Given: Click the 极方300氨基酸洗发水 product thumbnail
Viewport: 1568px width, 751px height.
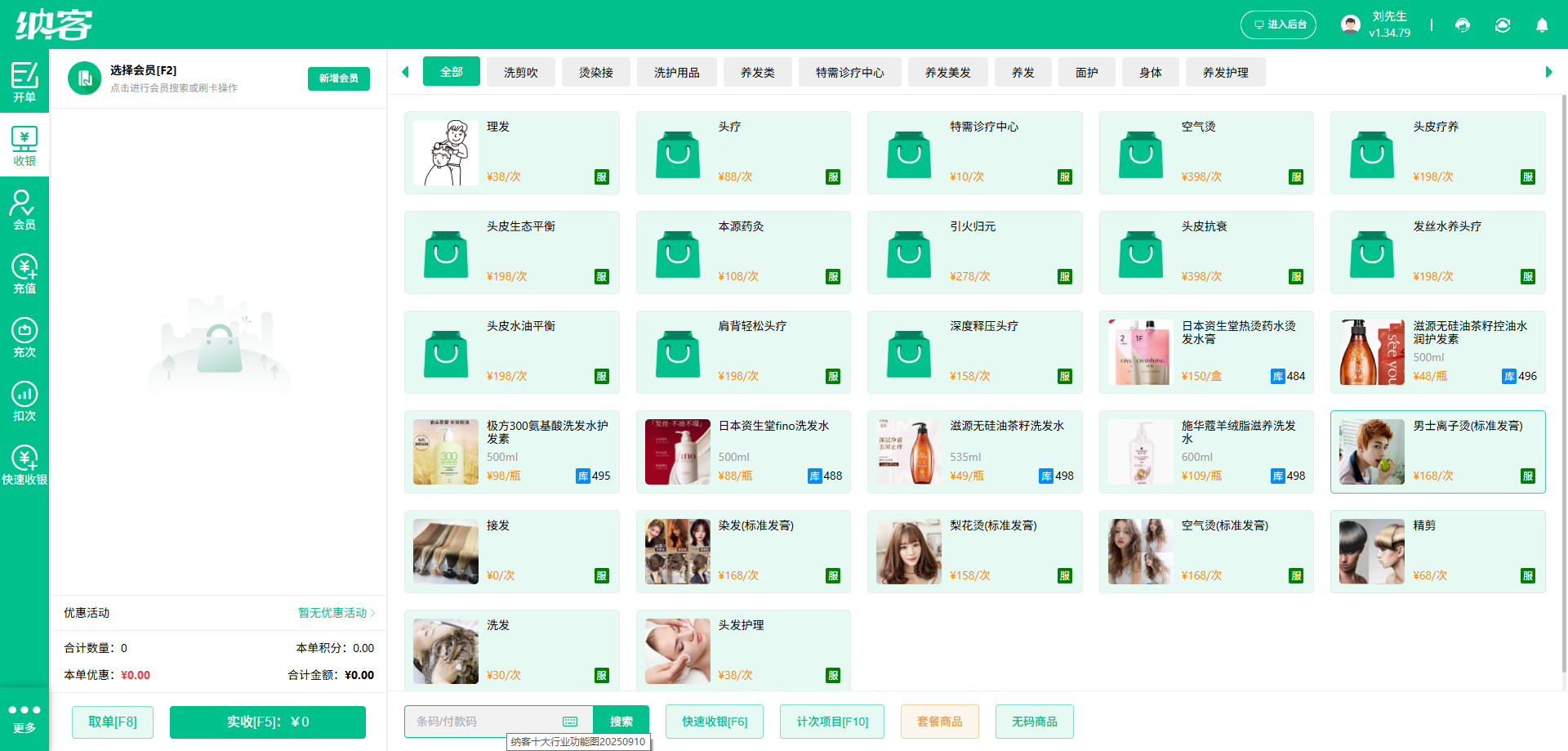Looking at the screenshot, I should click(446, 452).
